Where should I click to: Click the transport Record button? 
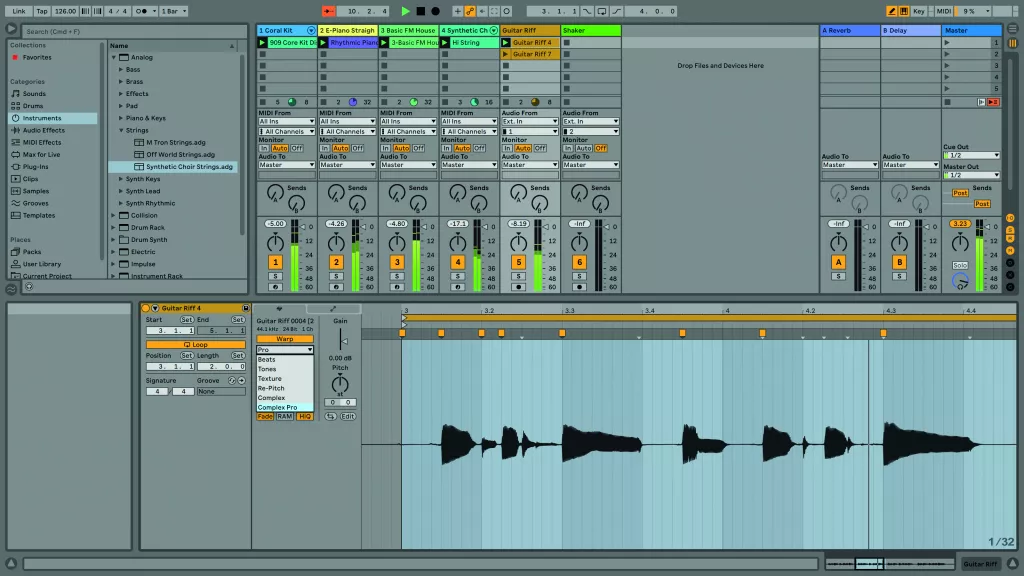point(435,11)
